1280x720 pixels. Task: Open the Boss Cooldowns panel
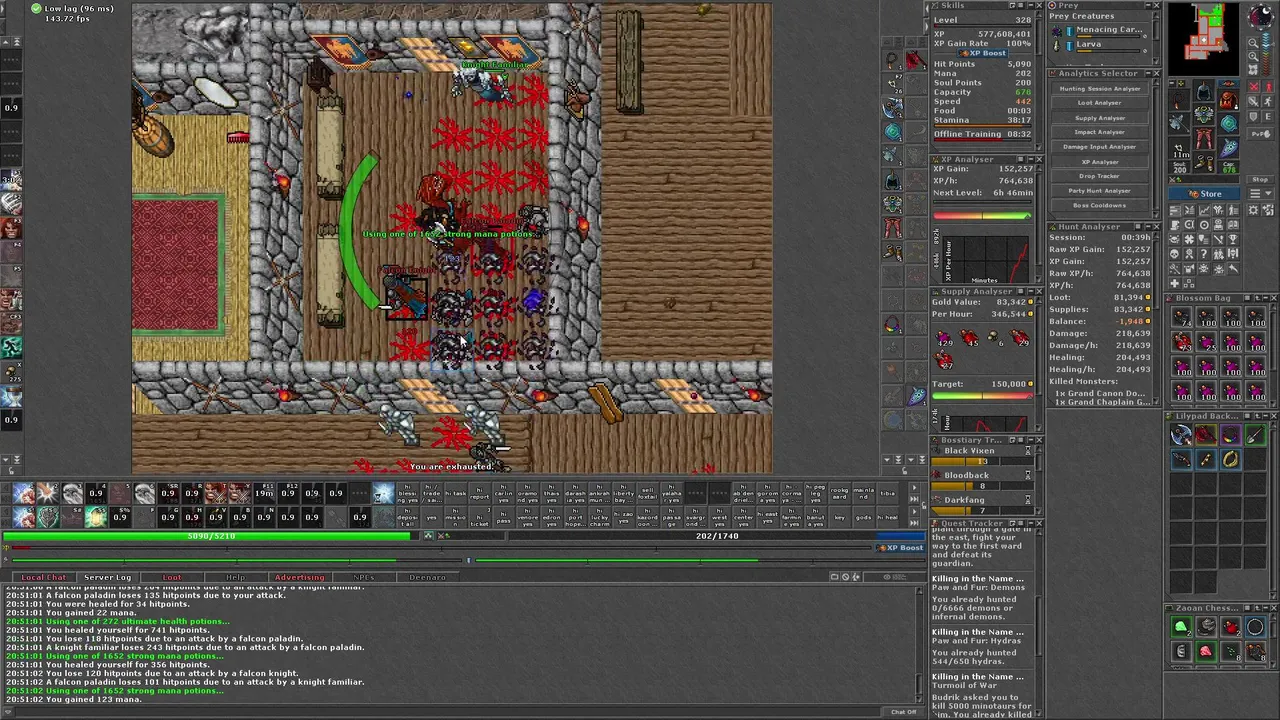pyautogui.click(x=1100, y=205)
